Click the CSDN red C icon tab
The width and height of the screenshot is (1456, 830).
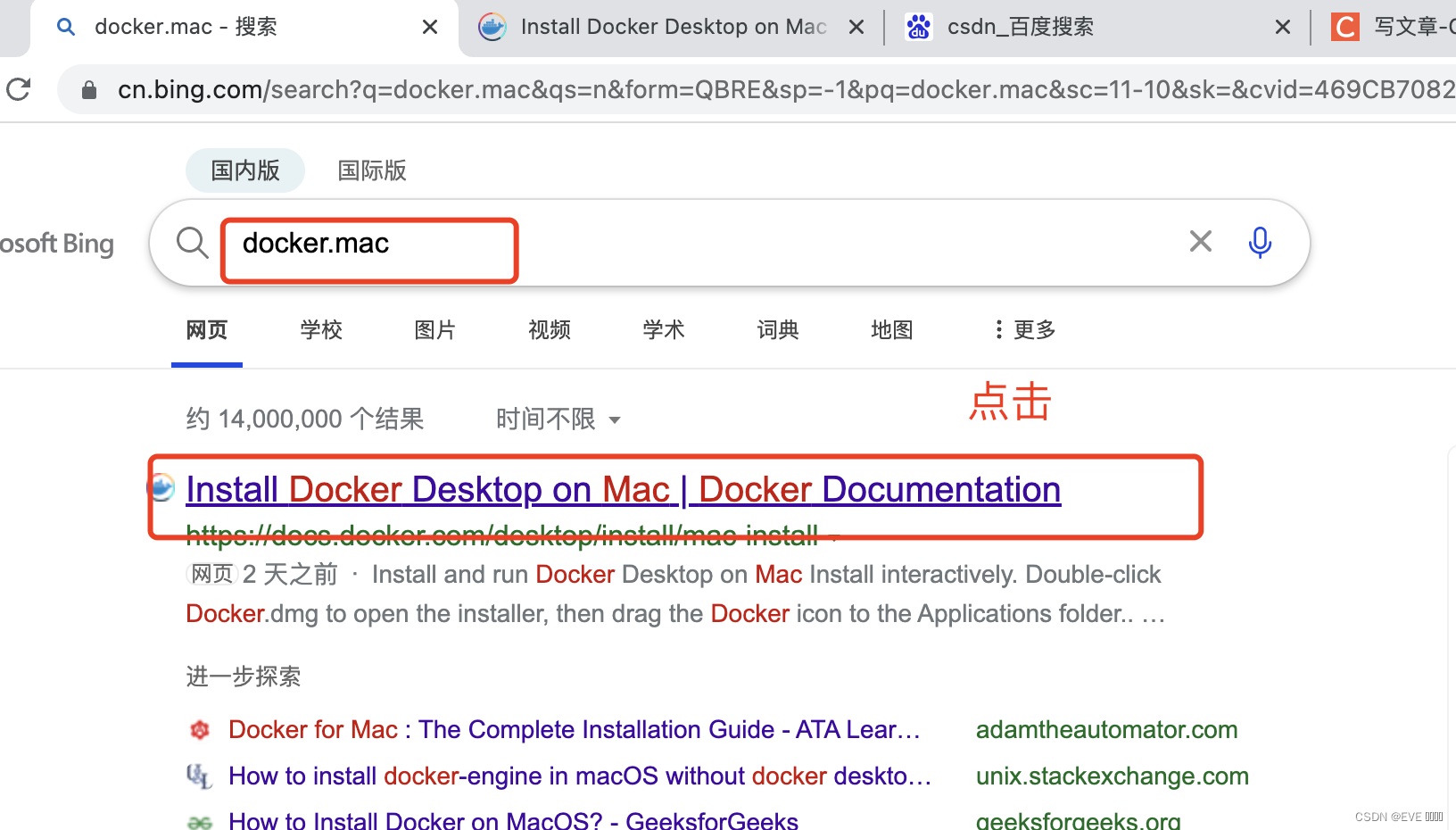[1344, 27]
